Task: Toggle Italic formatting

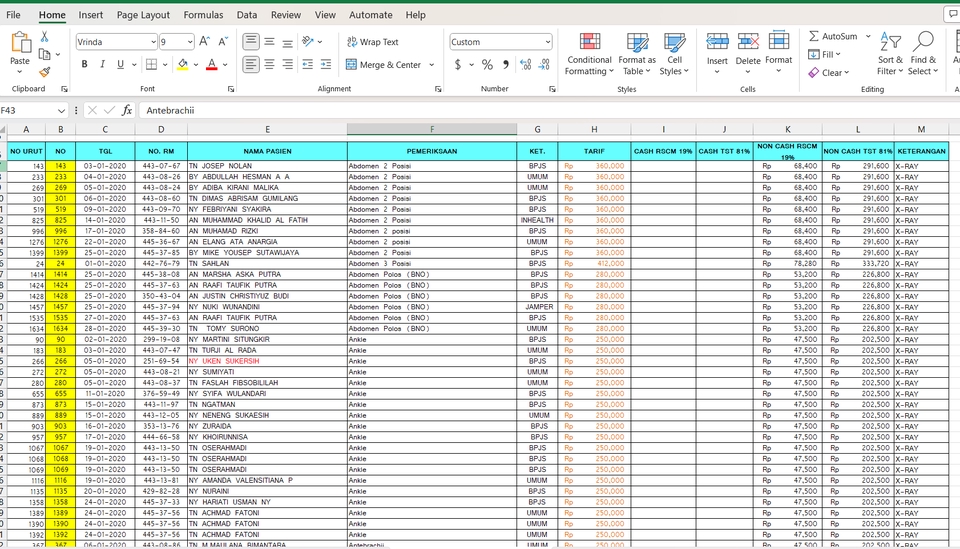Action: point(102,64)
